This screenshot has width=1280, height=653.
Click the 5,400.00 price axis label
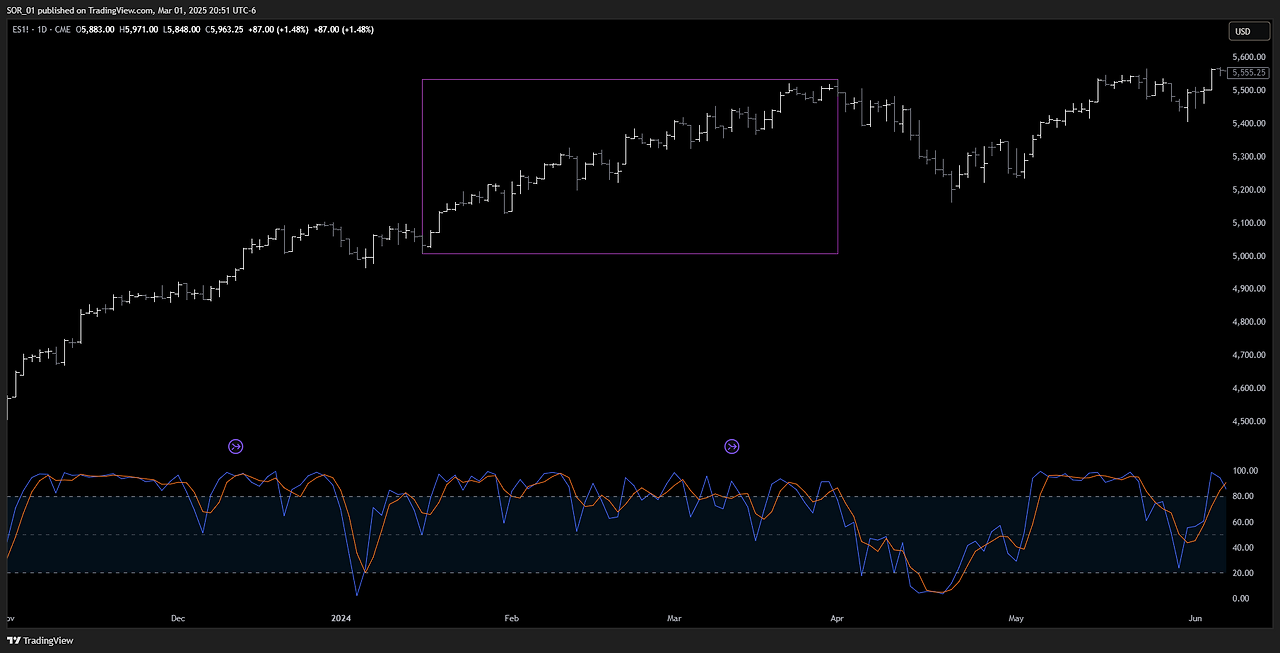coord(1250,124)
